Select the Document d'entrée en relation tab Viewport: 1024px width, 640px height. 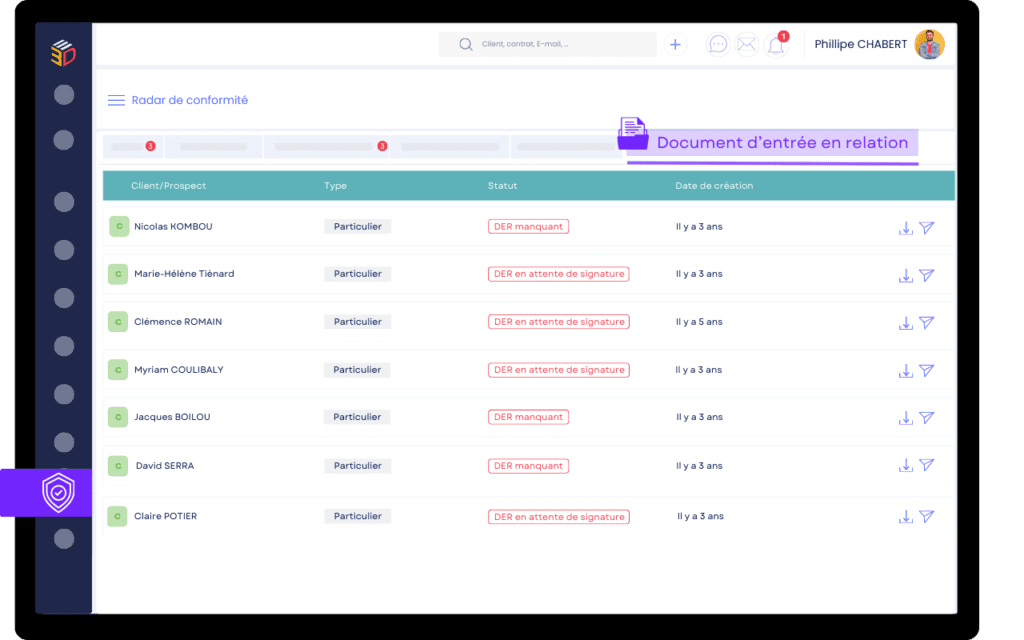[x=781, y=143]
